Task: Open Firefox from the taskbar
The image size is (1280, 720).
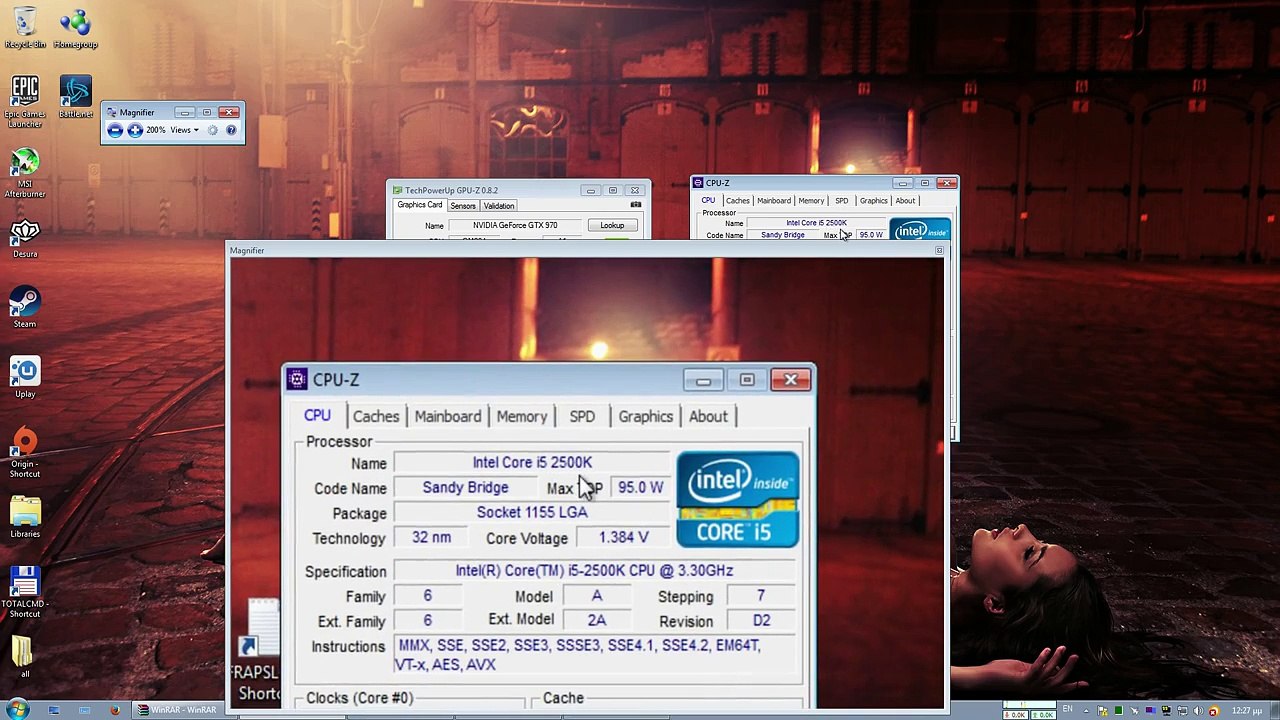Action: pyautogui.click(x=115, y=711)
